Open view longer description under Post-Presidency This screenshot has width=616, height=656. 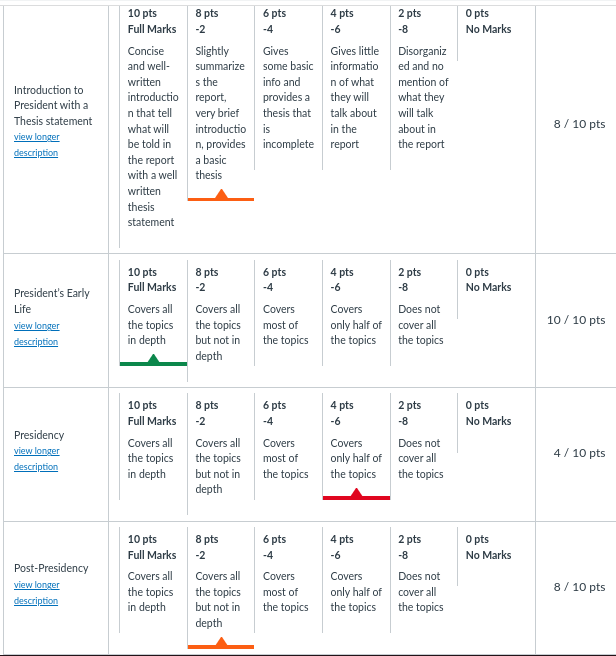[x=36, y=592]
